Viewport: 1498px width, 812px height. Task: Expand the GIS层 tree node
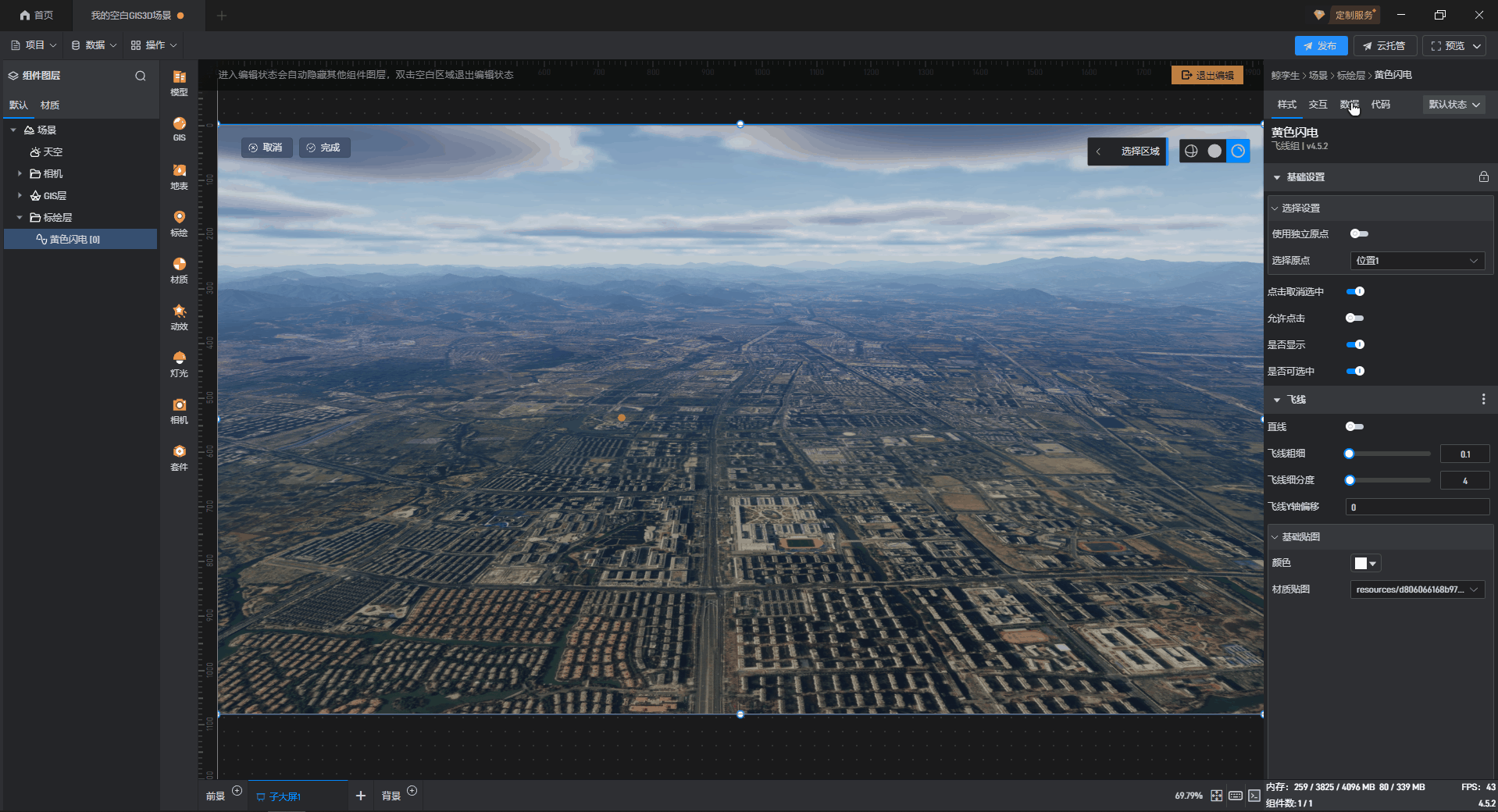pos(20,195)
